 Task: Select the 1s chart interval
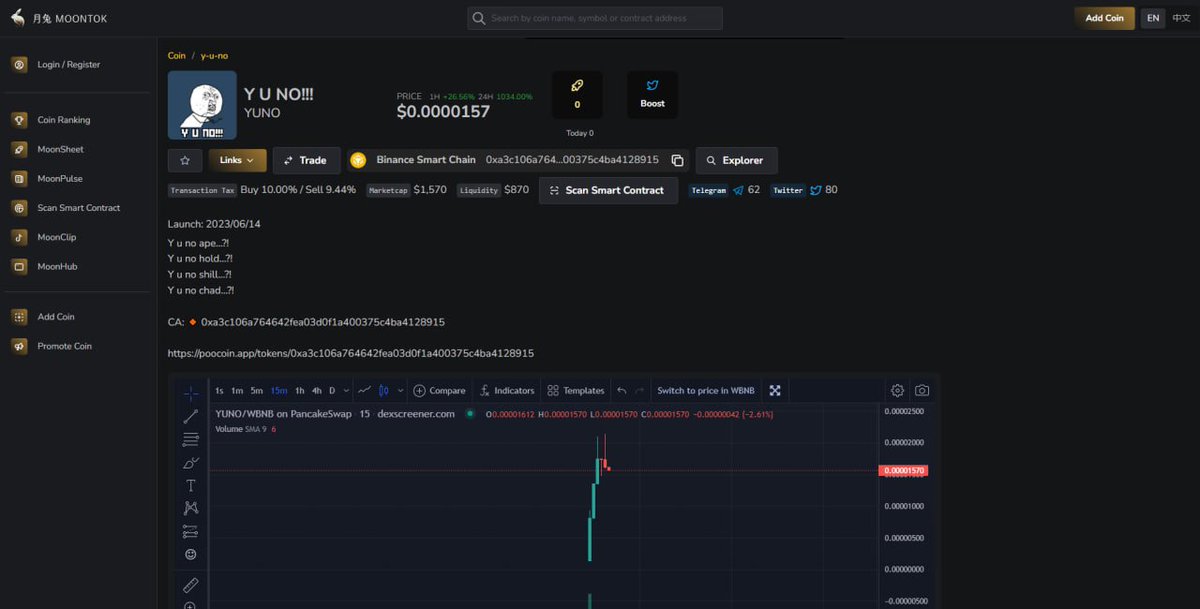tap(219, 391)
